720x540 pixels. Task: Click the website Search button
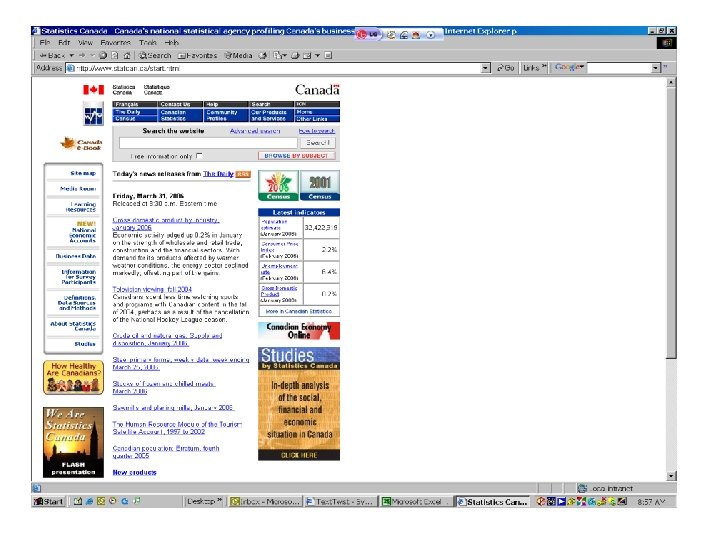(x=318, y=143)
